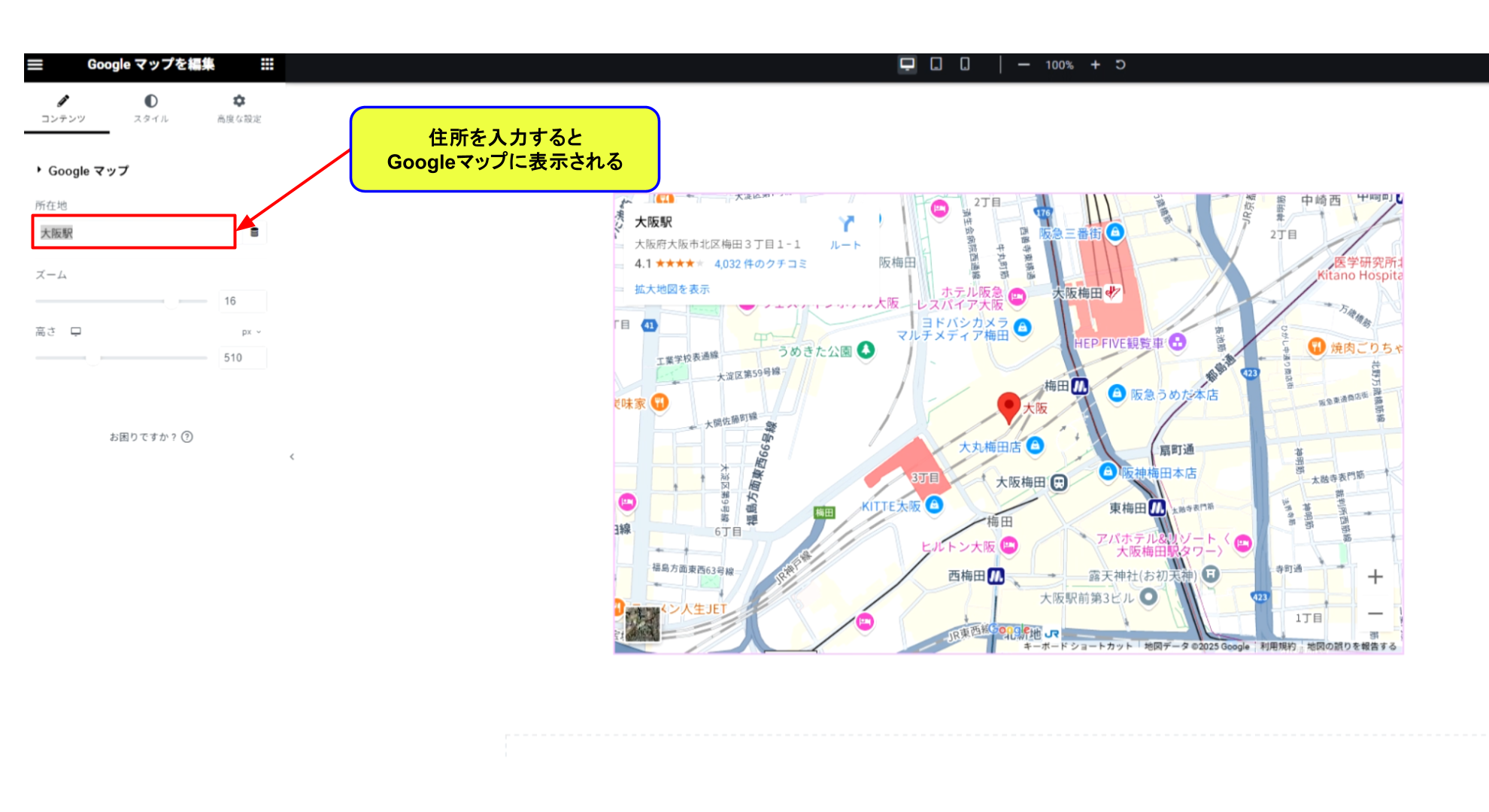Click the 所在地 address input field

click(x=134, y=232)
